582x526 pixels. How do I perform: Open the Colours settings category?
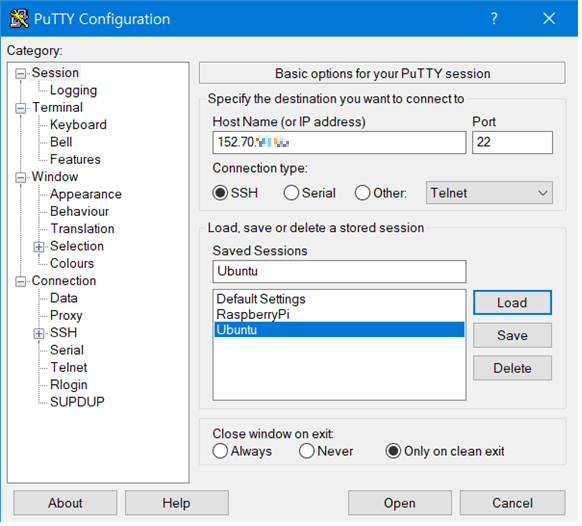[x=72, y=265]
